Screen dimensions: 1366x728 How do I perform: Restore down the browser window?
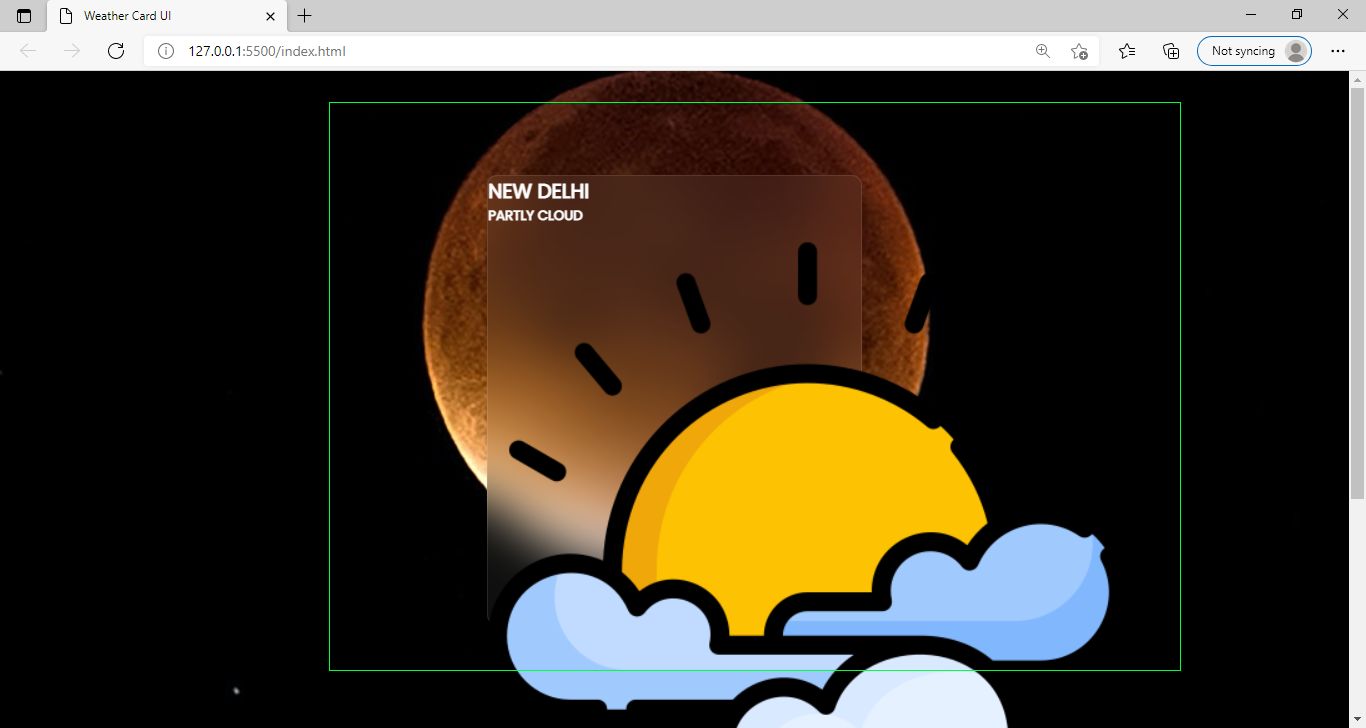click(x=1297, y=15)
